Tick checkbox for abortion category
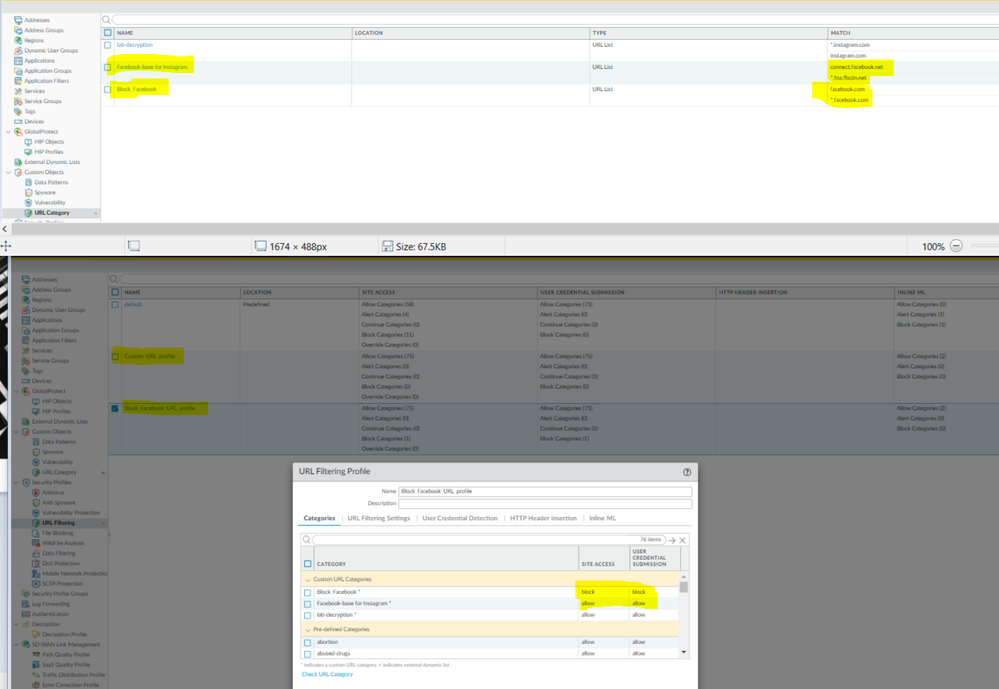The width and height of the screenshot is (999, 689). [x=308, y=642]
